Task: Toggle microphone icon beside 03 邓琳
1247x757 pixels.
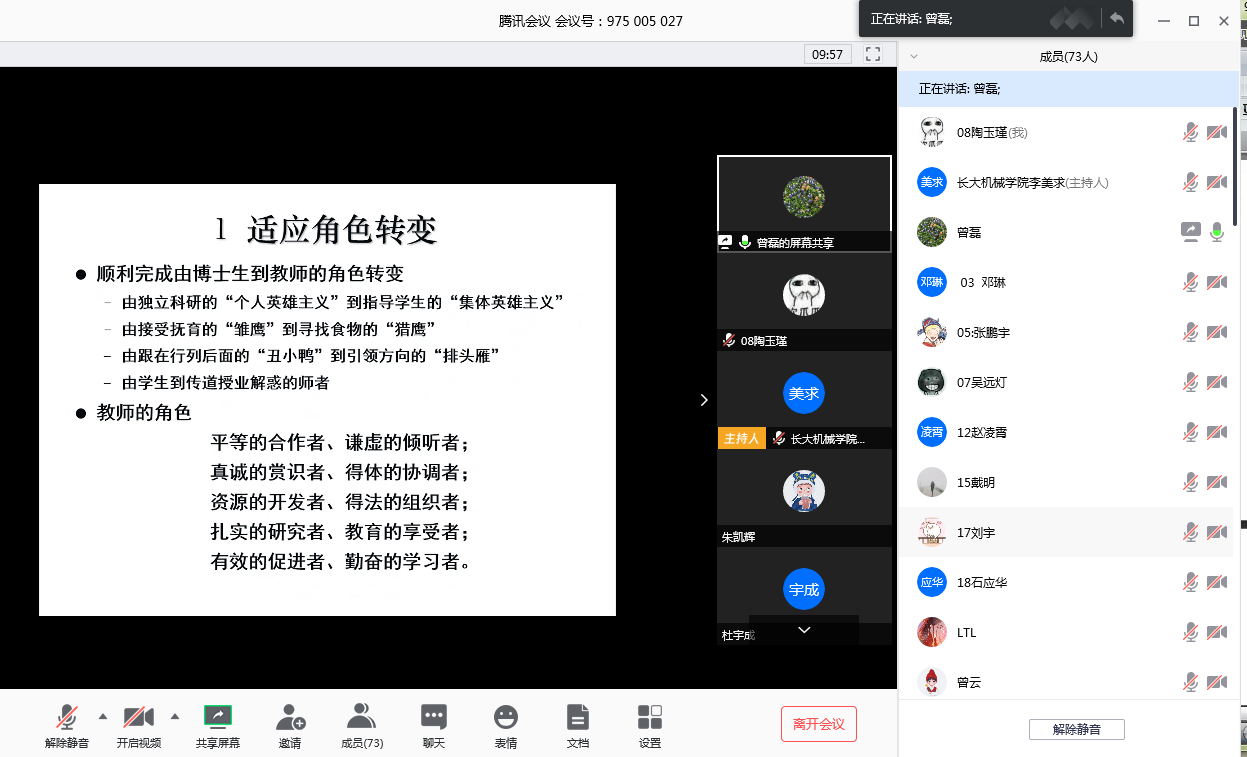Action: pyautogui.click(x=1190, y=282)
